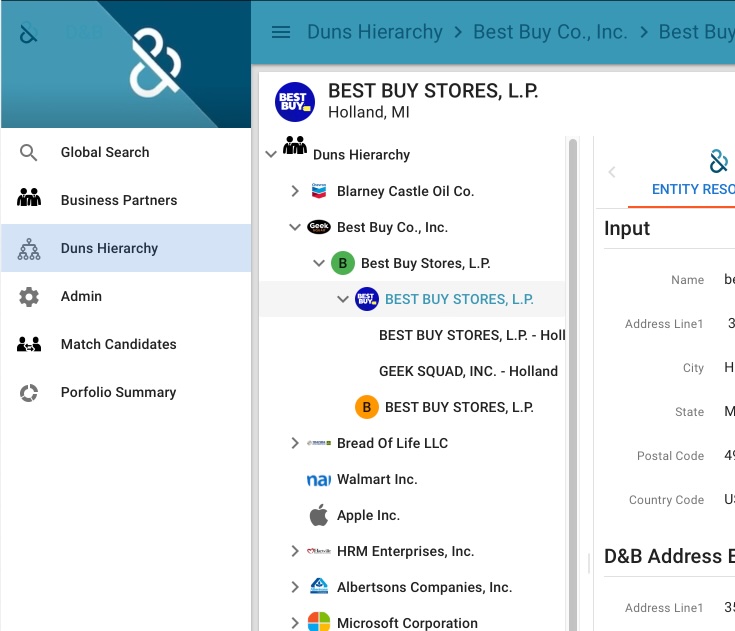Open Business Partners in sidebar

pyautogui.click(x=126, y=200)
